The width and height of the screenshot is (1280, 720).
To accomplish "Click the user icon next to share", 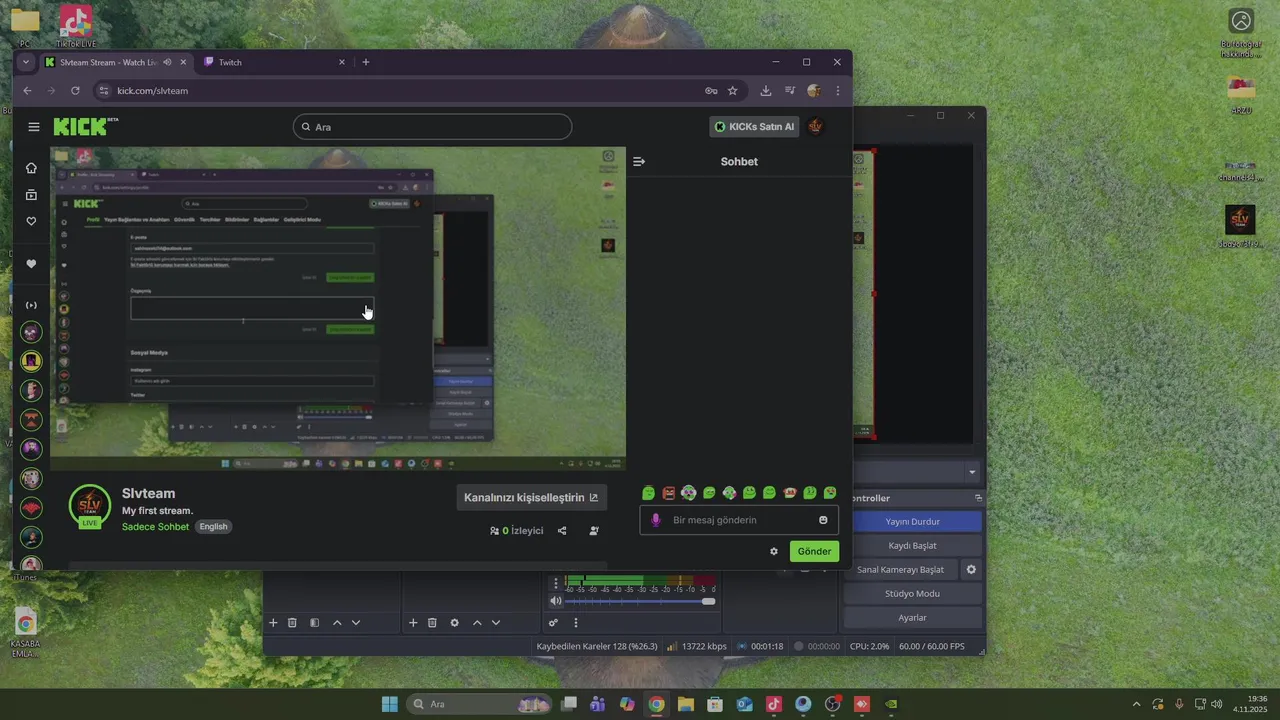I will 594,531.
